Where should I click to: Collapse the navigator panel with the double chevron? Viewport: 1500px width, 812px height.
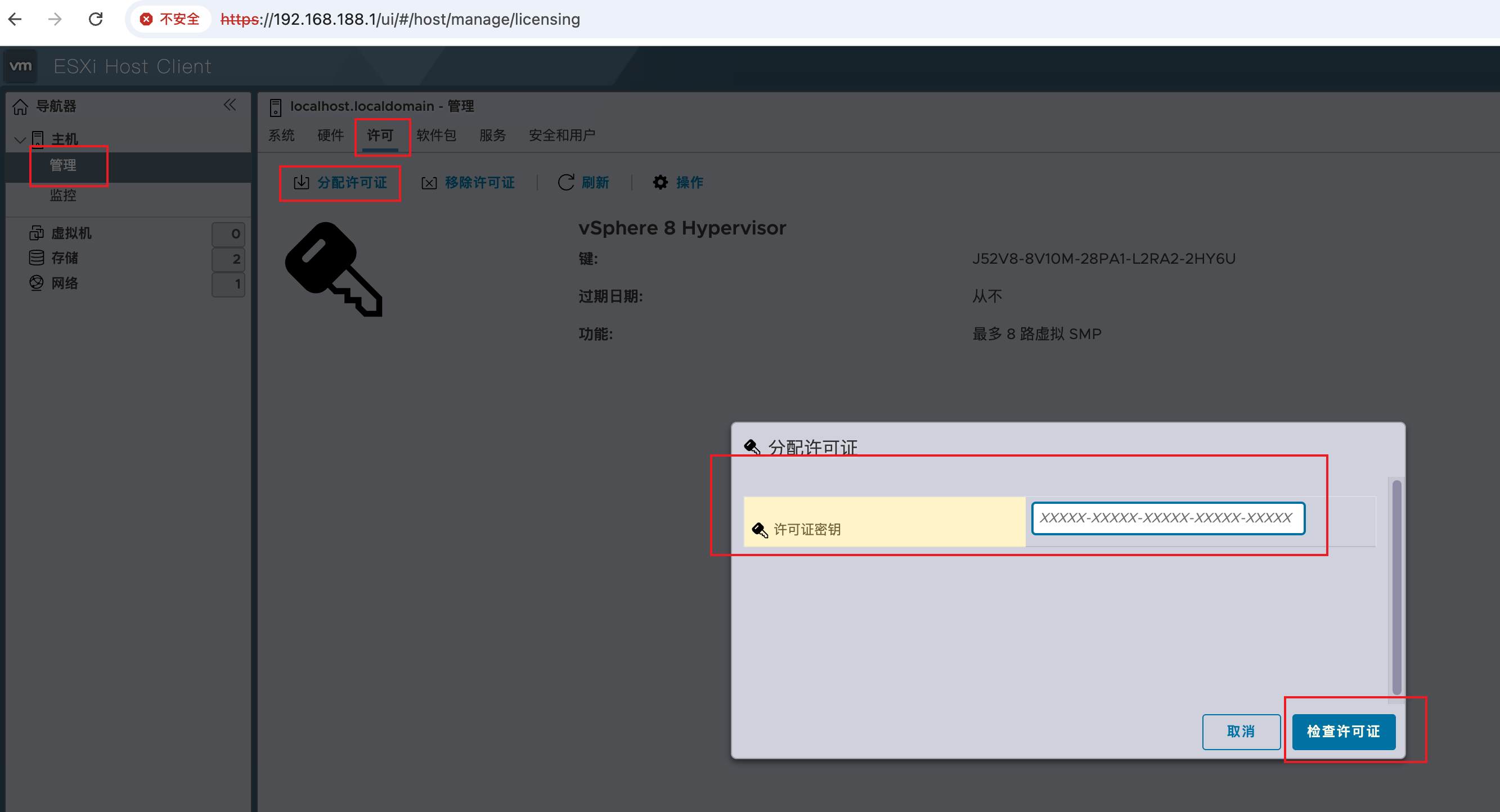pos(230,105)
